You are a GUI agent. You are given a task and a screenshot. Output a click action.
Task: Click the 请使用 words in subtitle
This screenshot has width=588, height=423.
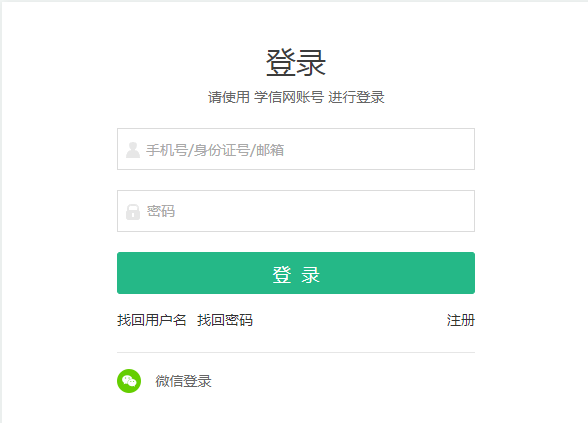(x=229, y=97)
